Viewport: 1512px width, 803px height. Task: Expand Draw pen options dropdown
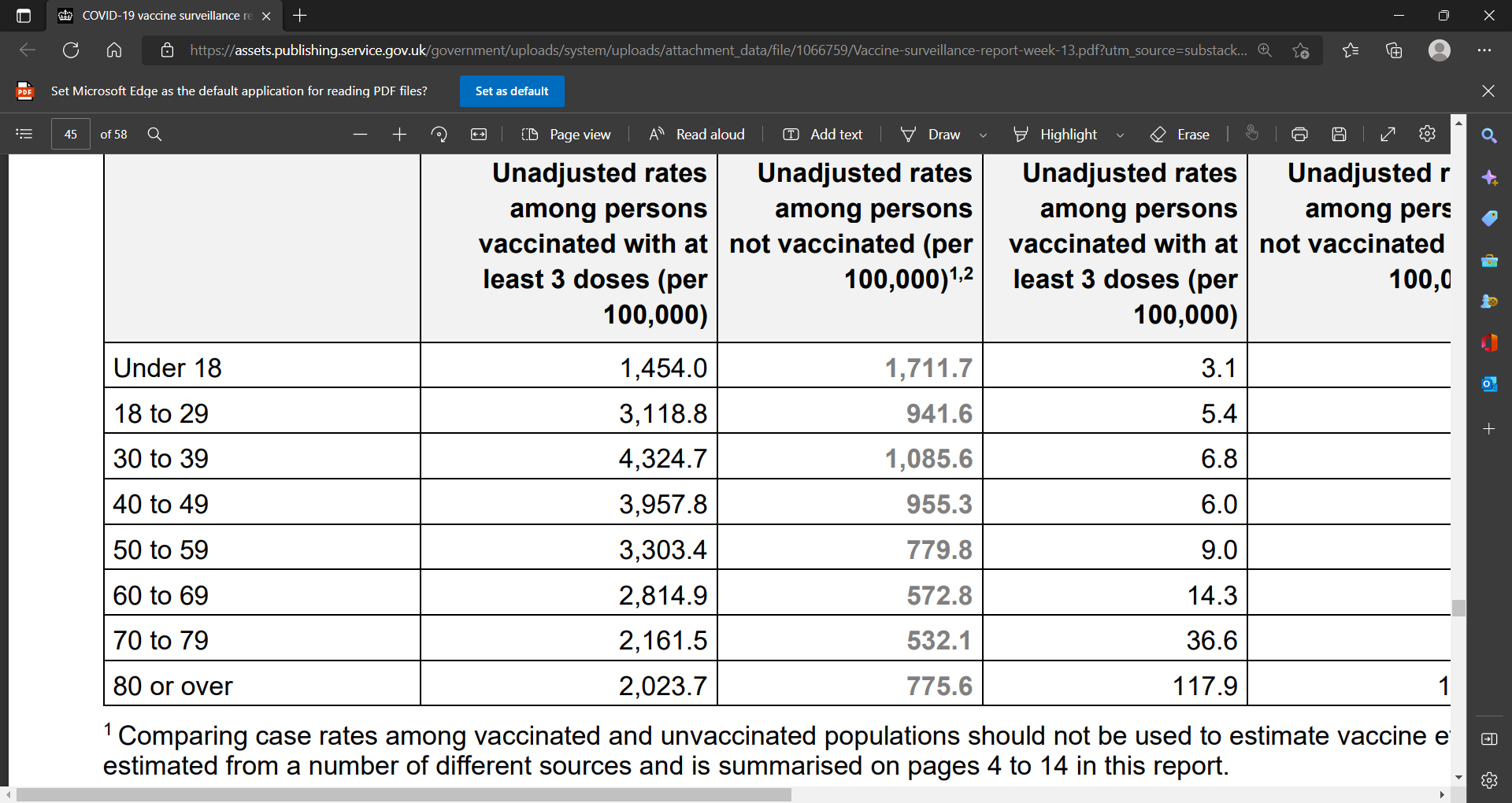click(x=983, y=135)
